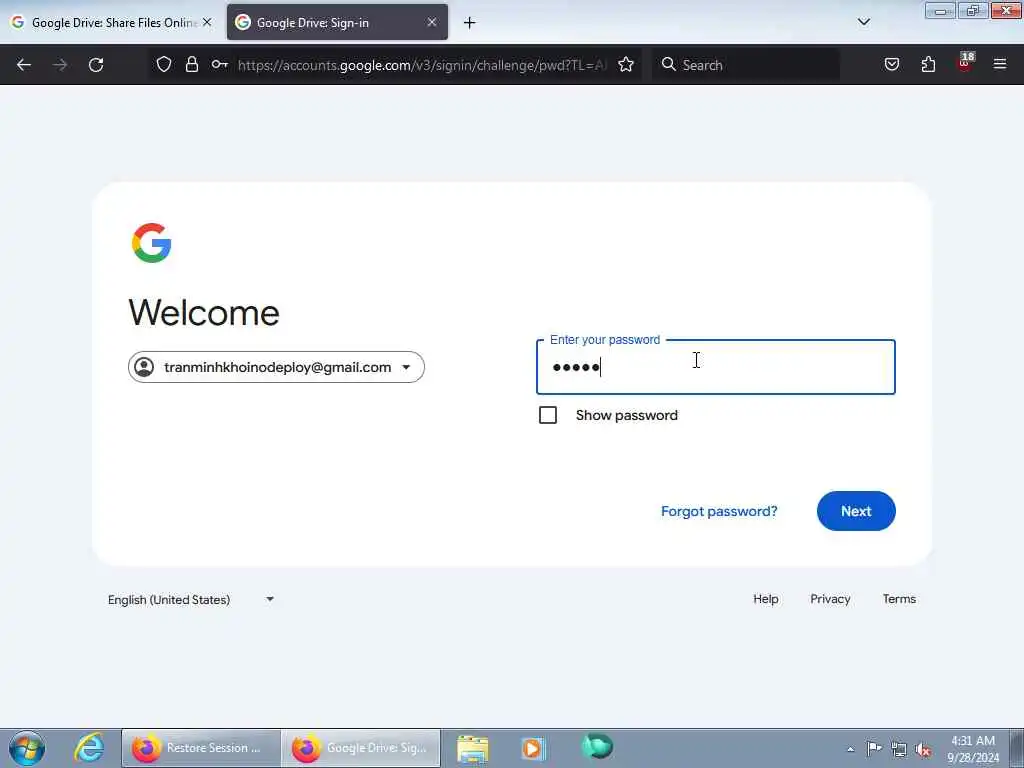
Task: Click the browser Search box
Action: pos(746,65)
